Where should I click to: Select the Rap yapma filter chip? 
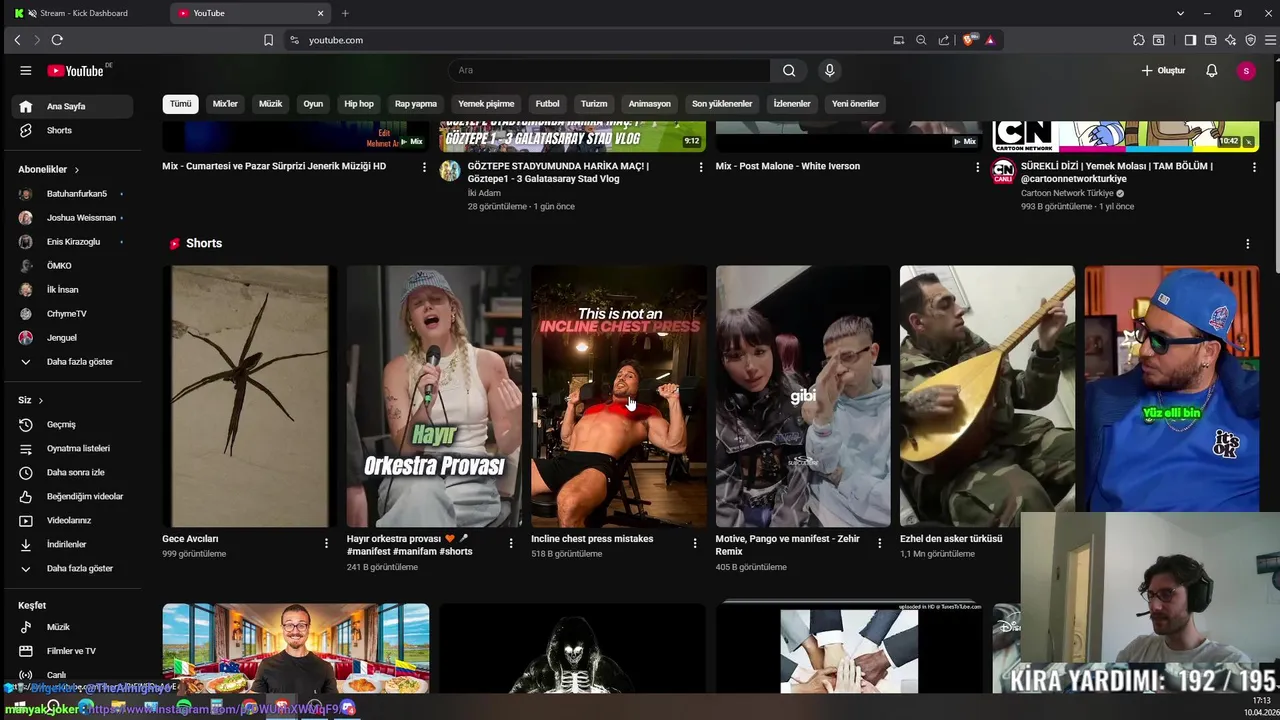416,104
